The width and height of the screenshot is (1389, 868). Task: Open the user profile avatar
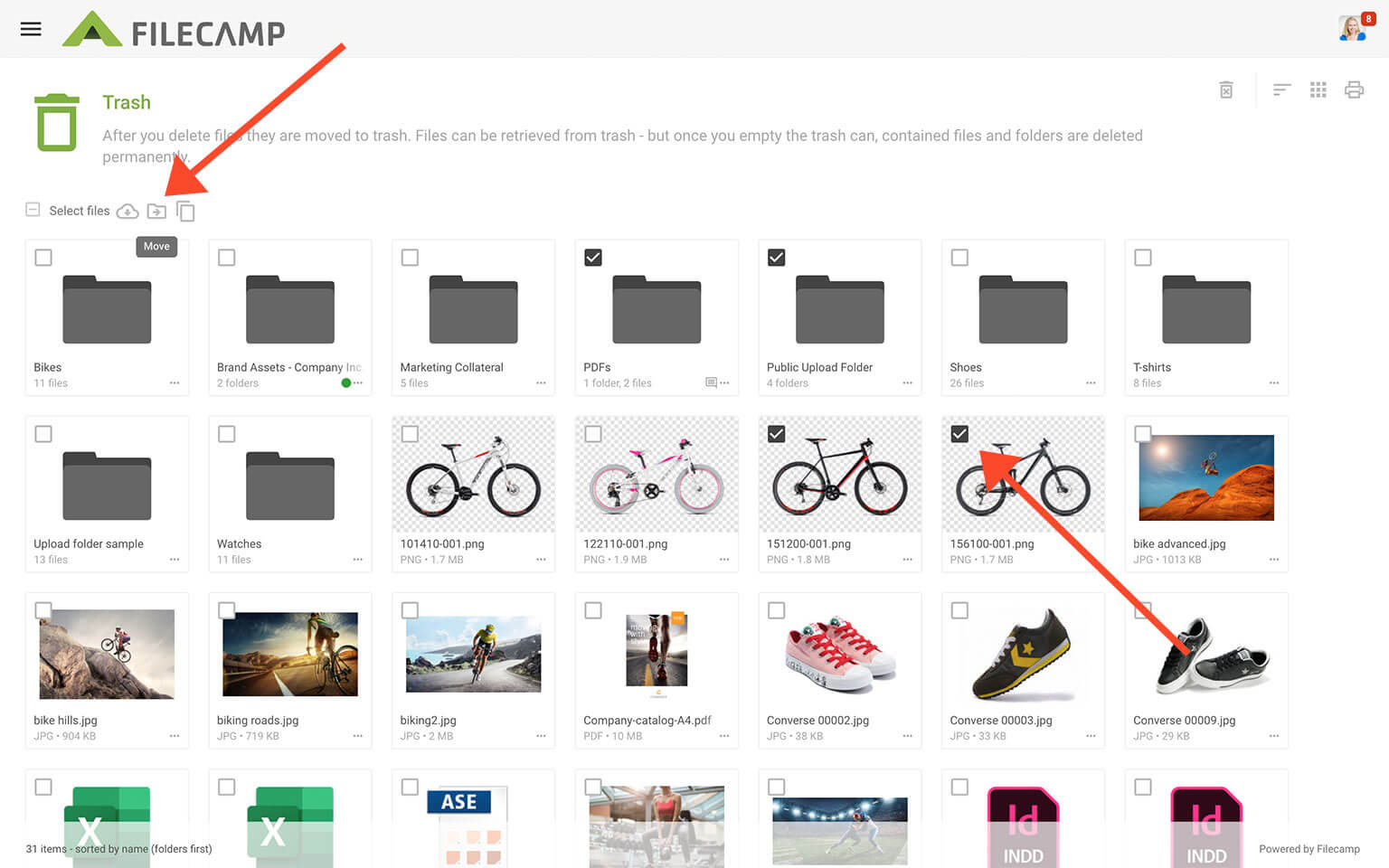[1353, 28]
